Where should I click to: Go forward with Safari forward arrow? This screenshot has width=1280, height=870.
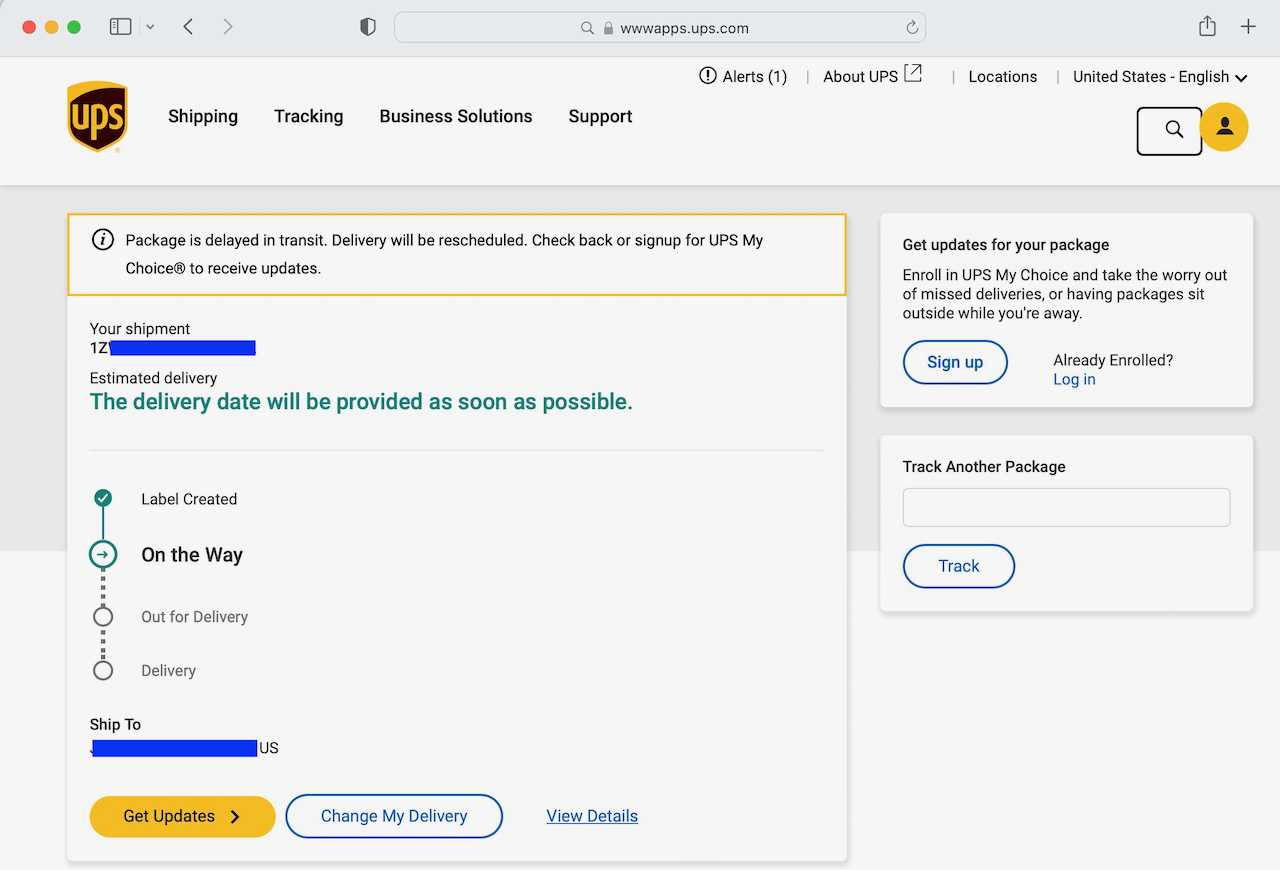coord(228,27)
